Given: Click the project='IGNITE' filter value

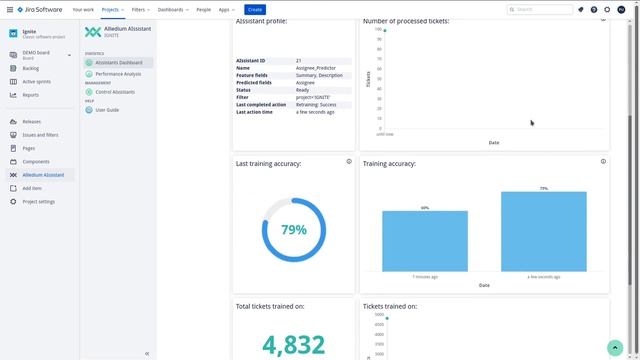Looking at the screenshot, I should (313, 98).
